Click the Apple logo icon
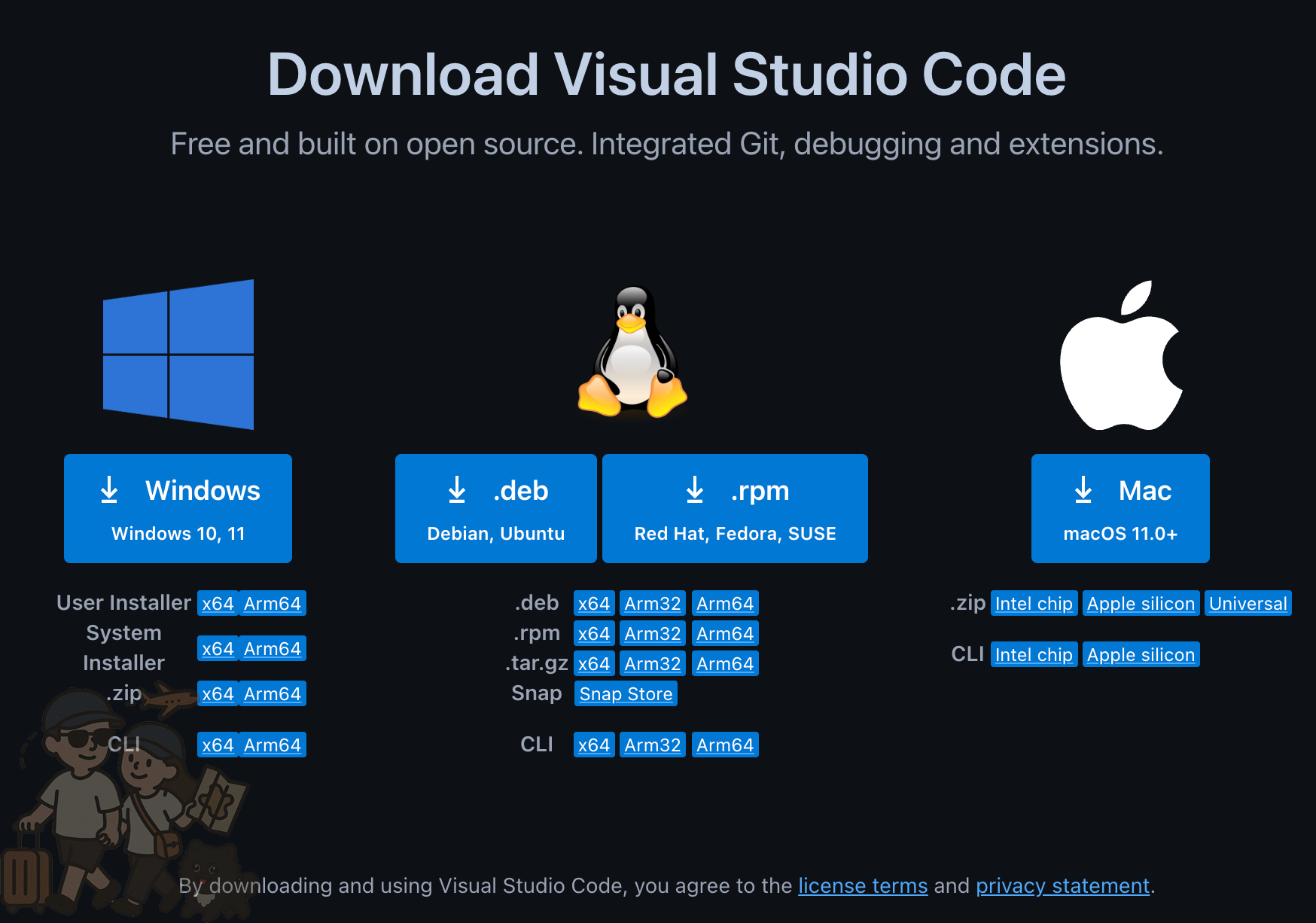 [x=1121, y=355]
